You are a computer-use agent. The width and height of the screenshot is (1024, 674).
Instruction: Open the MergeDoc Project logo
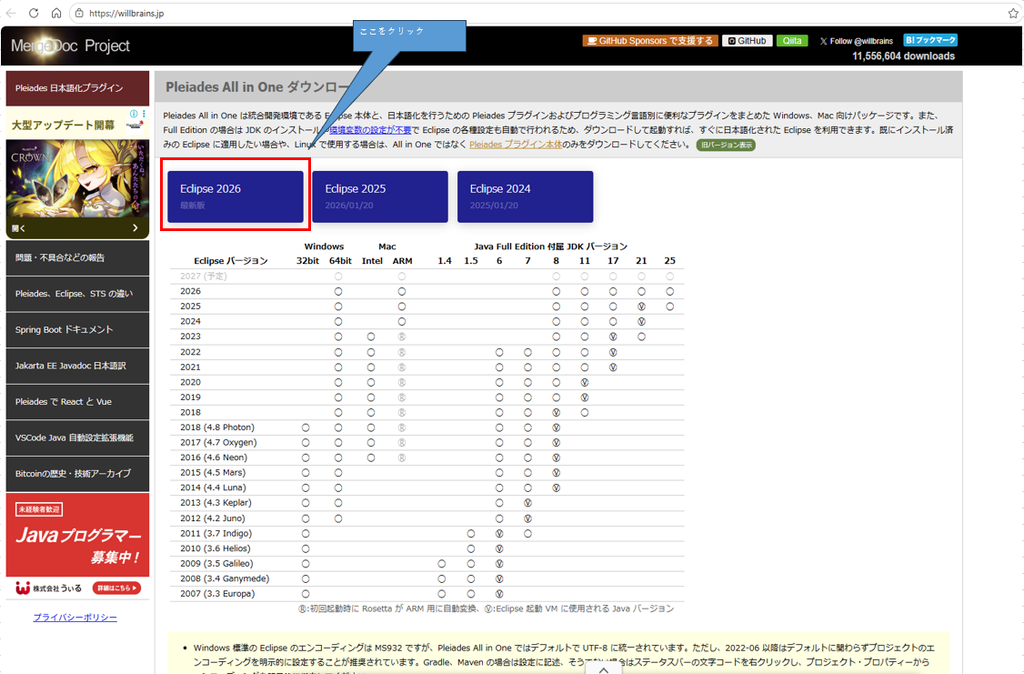pyautogui.click(x=70, y=46)
